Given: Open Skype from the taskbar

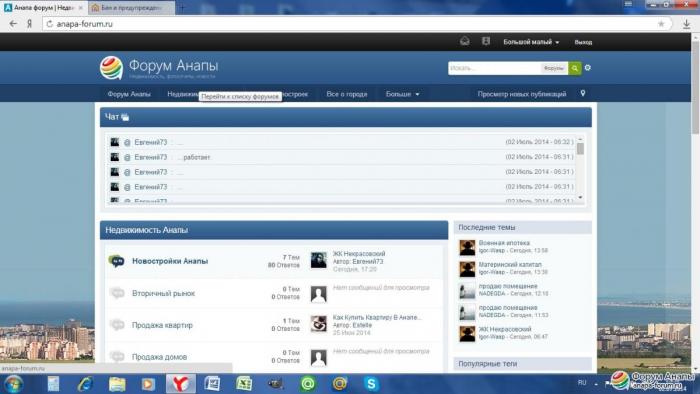Looking at the screenshot, I should click(x=371, y=384).
